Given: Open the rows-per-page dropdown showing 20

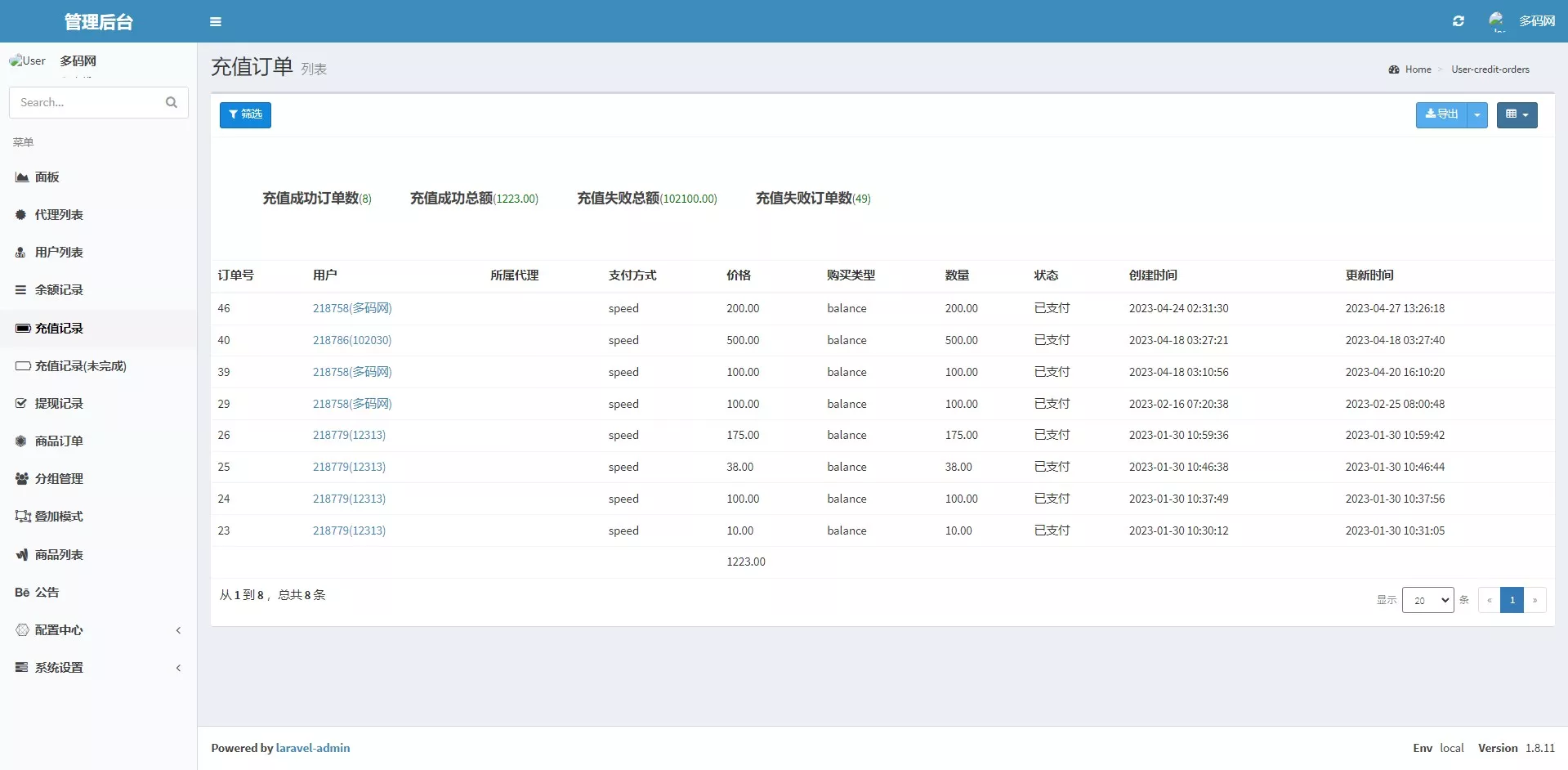Looking at the screenshot, I should point(1427,600).
